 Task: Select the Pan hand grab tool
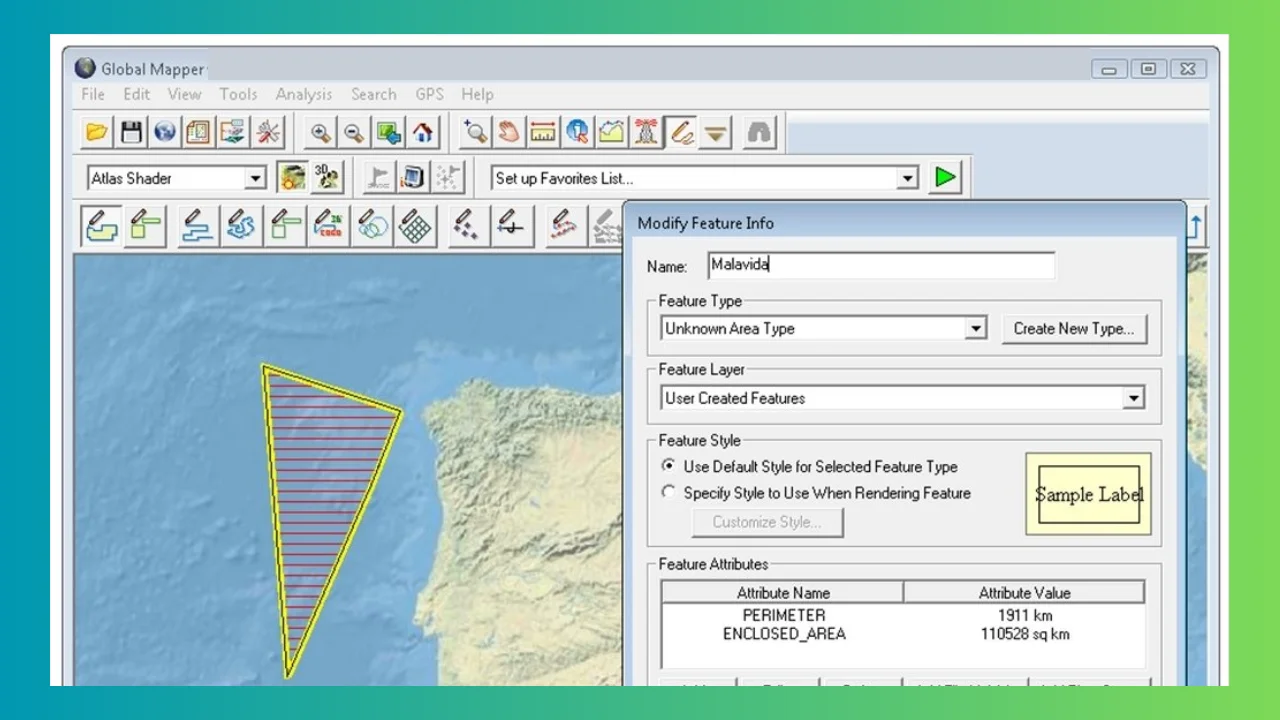pyautogui.click(x=509, y=131)
